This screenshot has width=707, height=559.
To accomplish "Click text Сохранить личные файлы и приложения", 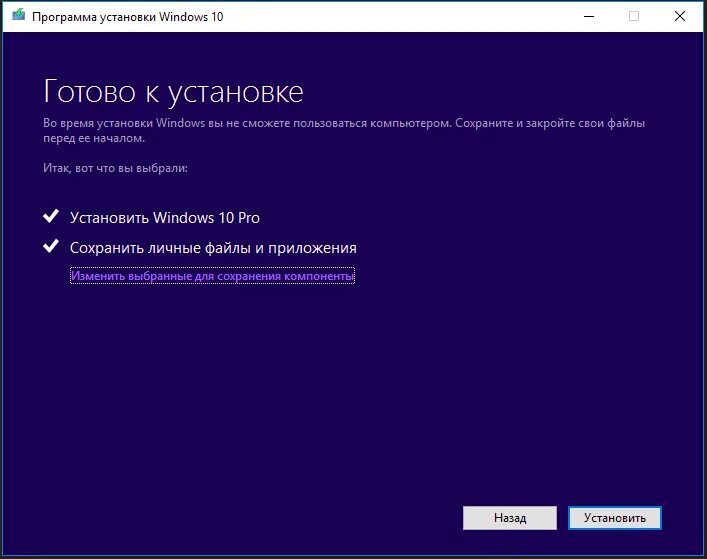I will tap(213, 248).
